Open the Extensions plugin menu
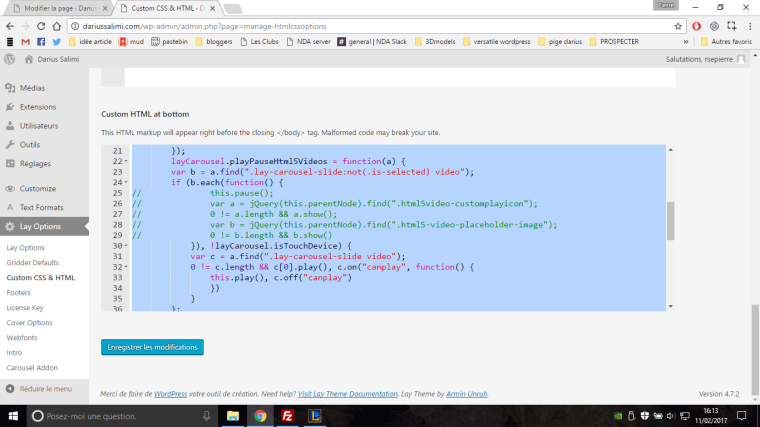 (37, 107)
